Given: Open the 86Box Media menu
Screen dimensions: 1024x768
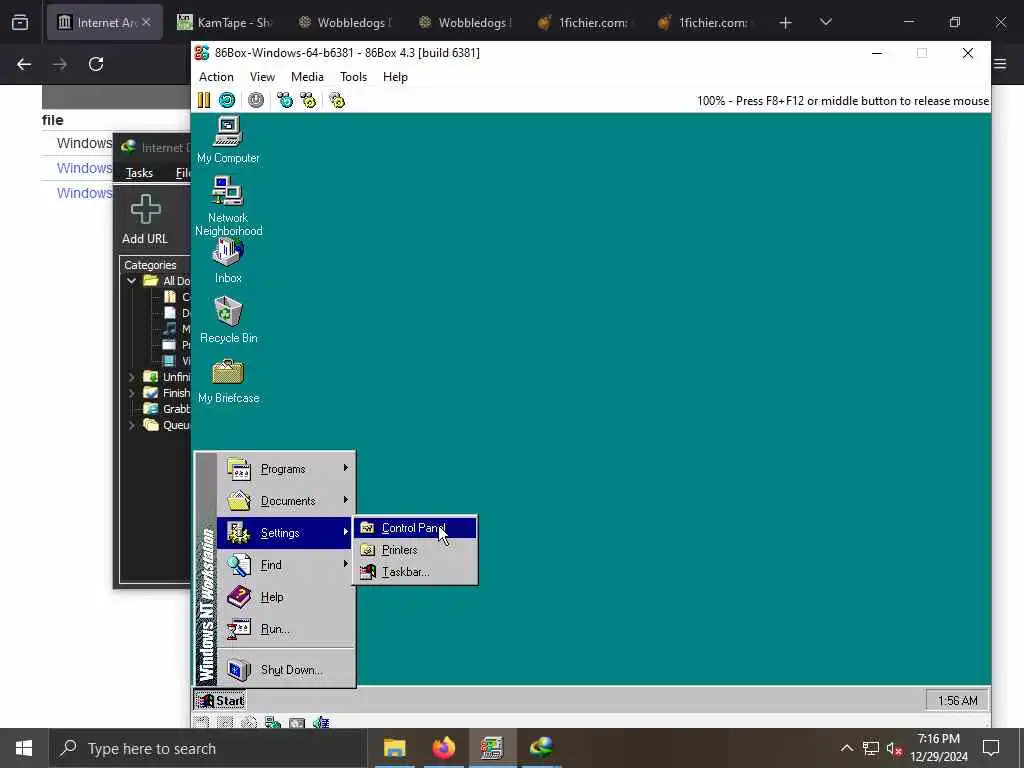Looking at the screenshot, I should [x=307, y=76].
